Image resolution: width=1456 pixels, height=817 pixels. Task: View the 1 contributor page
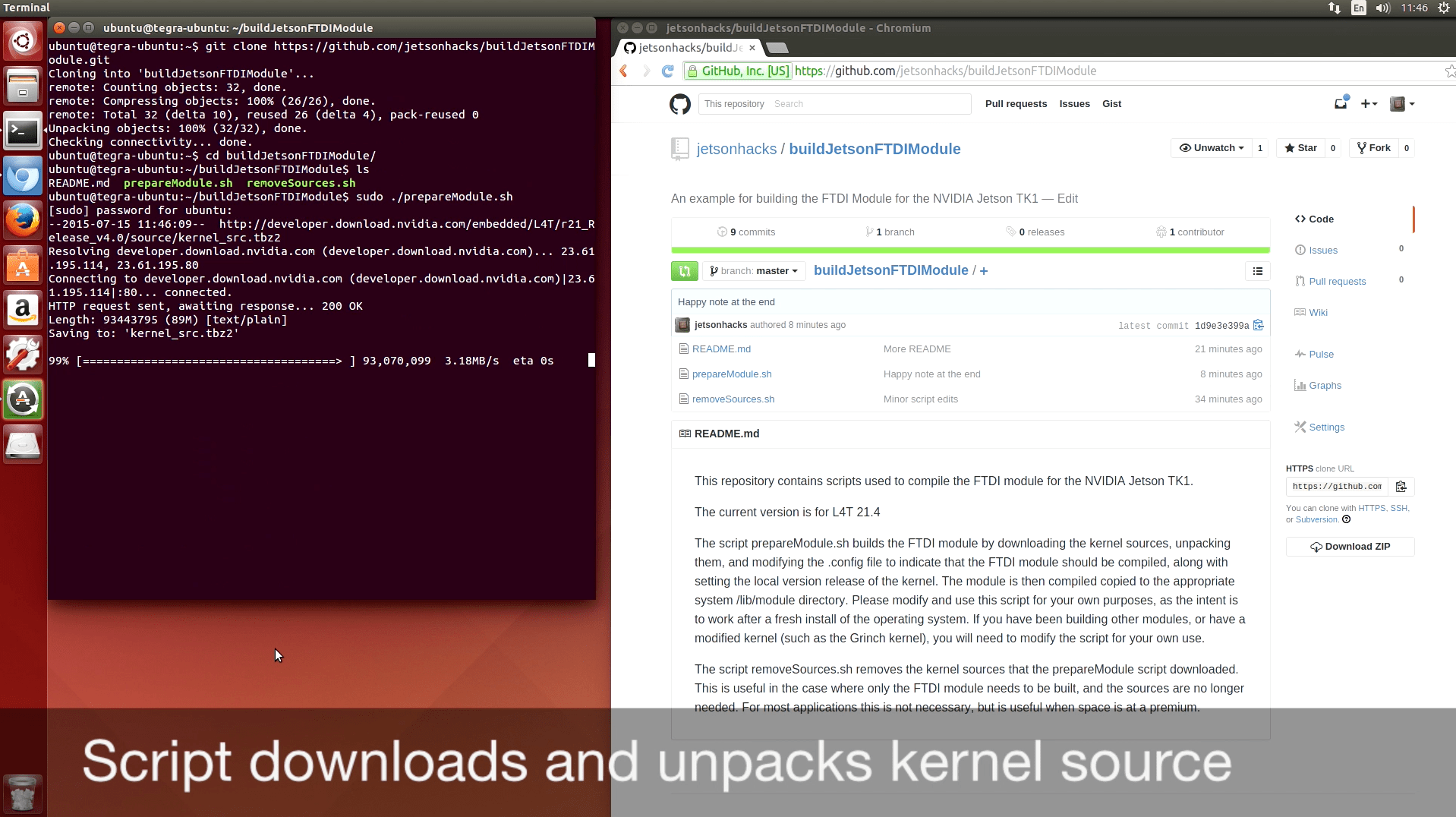(x=1190, y=232)
